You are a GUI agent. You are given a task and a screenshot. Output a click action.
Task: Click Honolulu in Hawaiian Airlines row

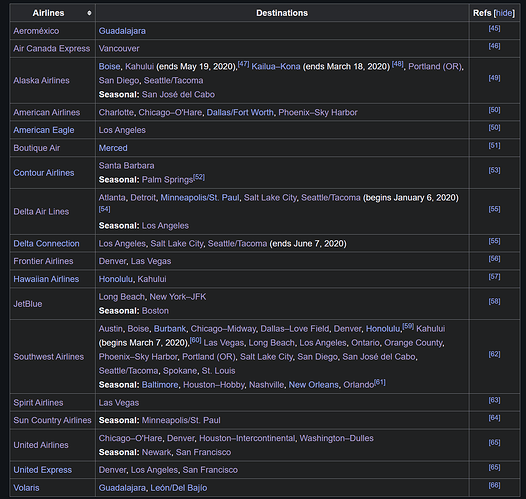pyautogui.click(x=116, y=279)
